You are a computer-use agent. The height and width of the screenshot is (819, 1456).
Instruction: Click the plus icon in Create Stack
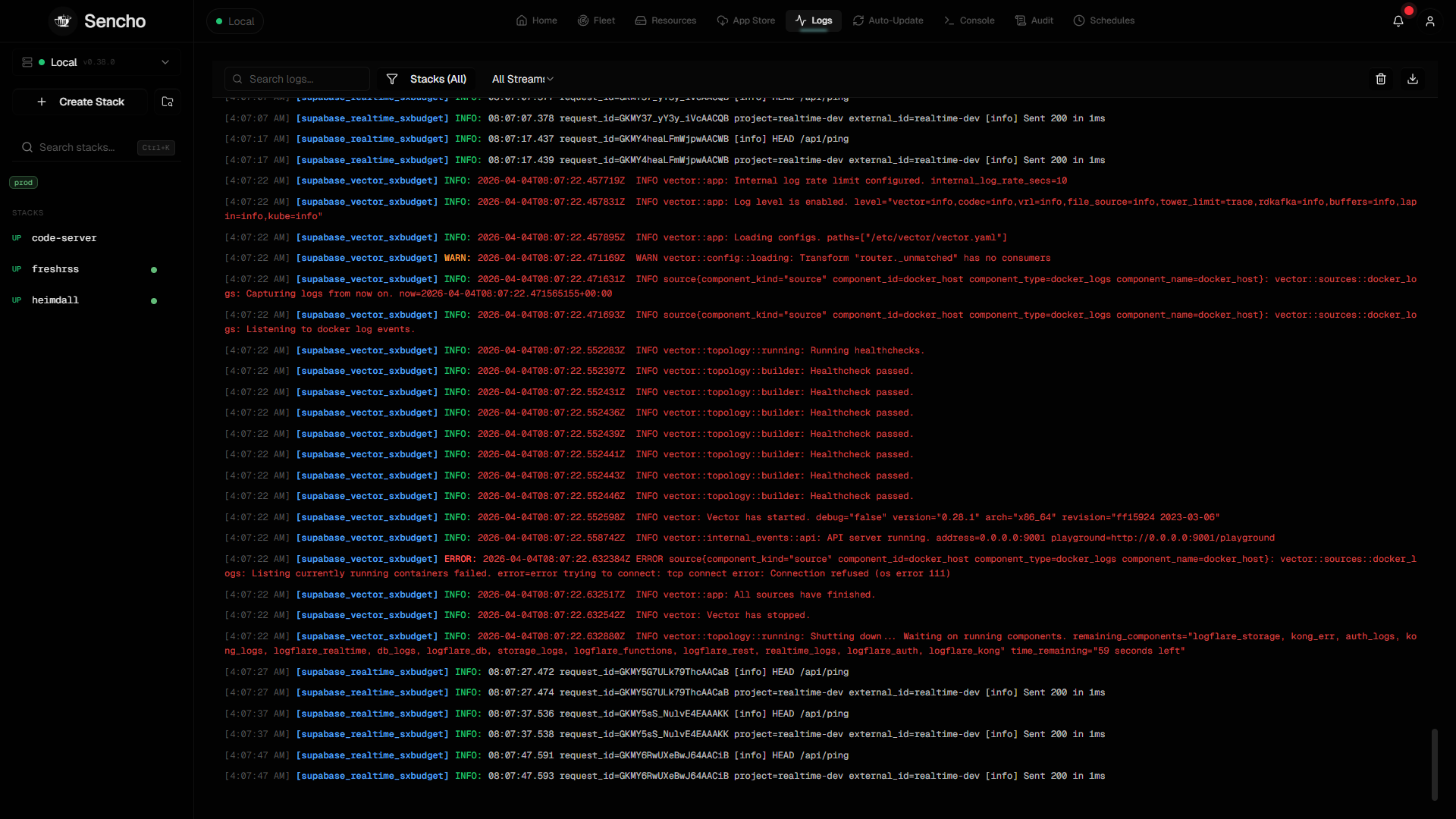(42, 102)
